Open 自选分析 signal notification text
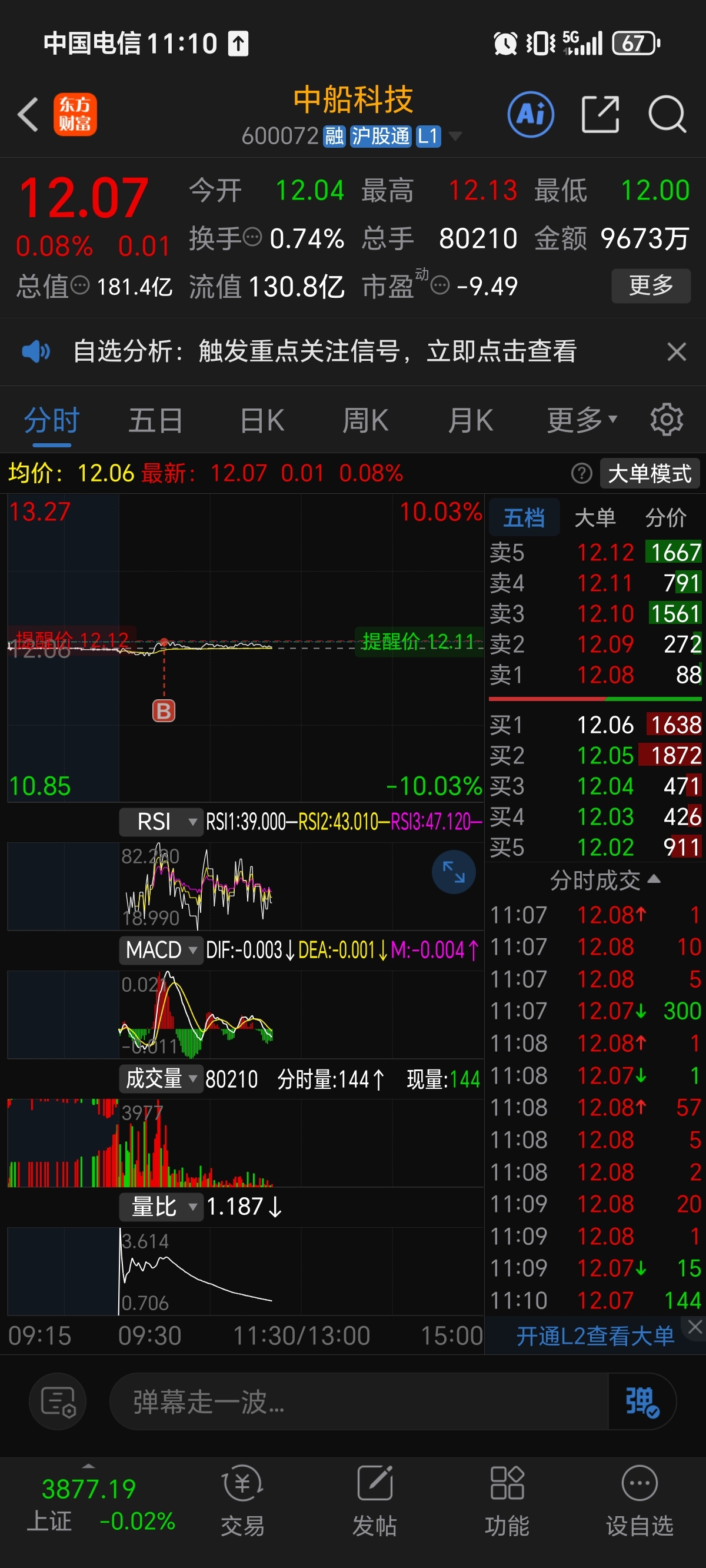 coord(324,351)
